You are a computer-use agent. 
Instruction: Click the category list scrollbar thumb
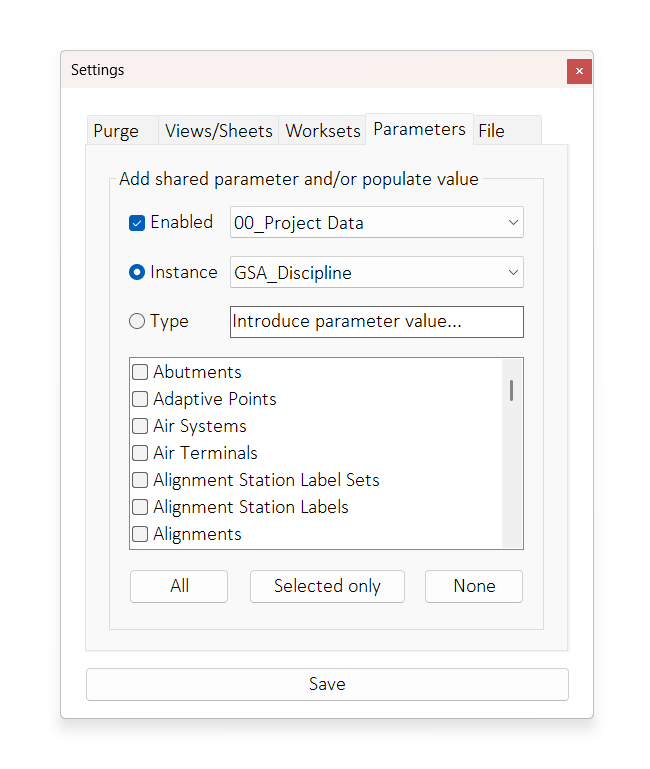[512, 390]
